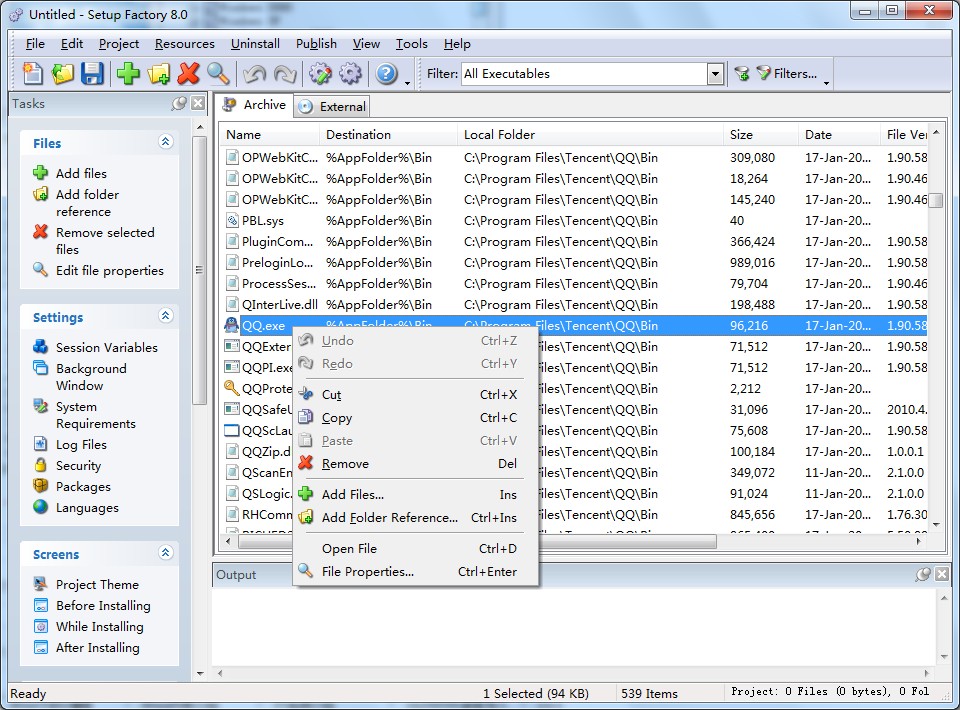Open the Languages settings link

[x=87, y=508]
